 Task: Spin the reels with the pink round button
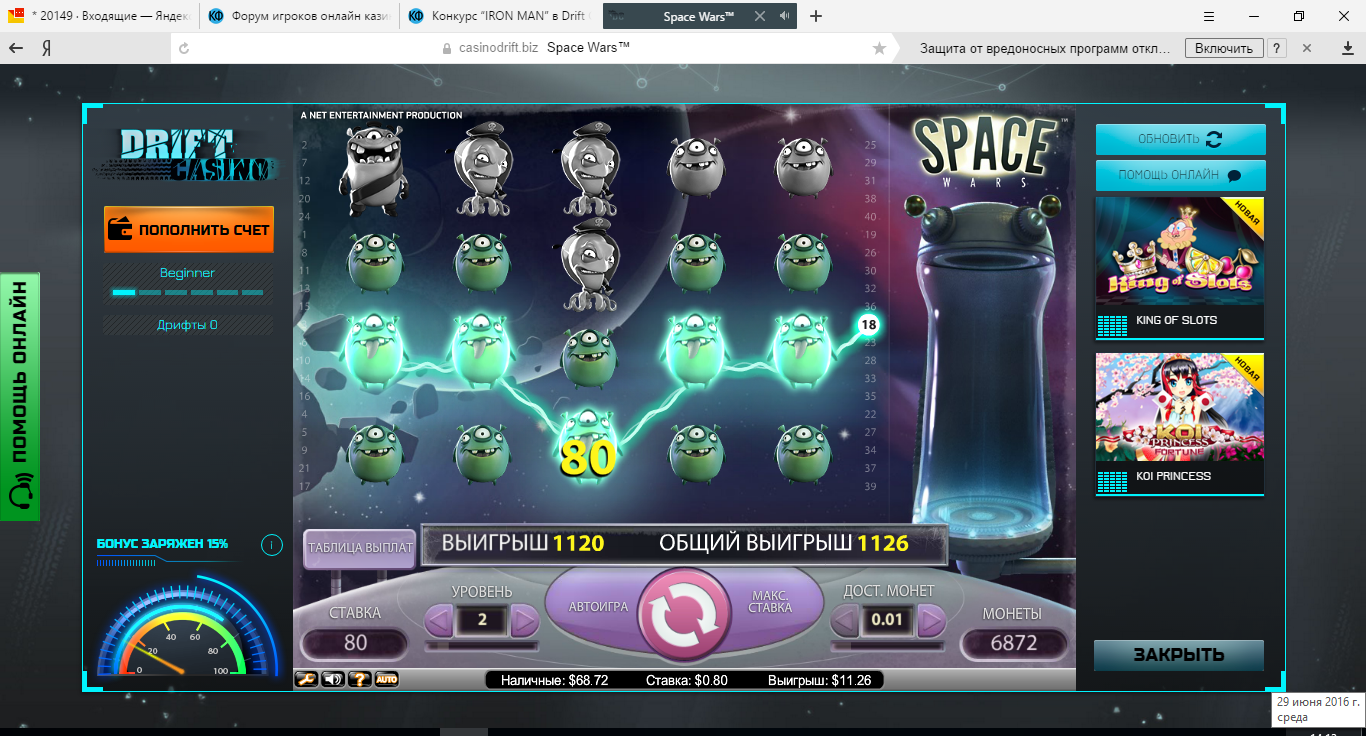[685, 614]
